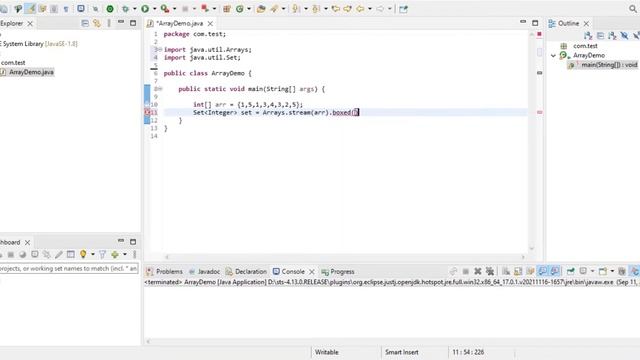
Task: Close the Boot Dashboard view tab
Action: tap(27, 242)
